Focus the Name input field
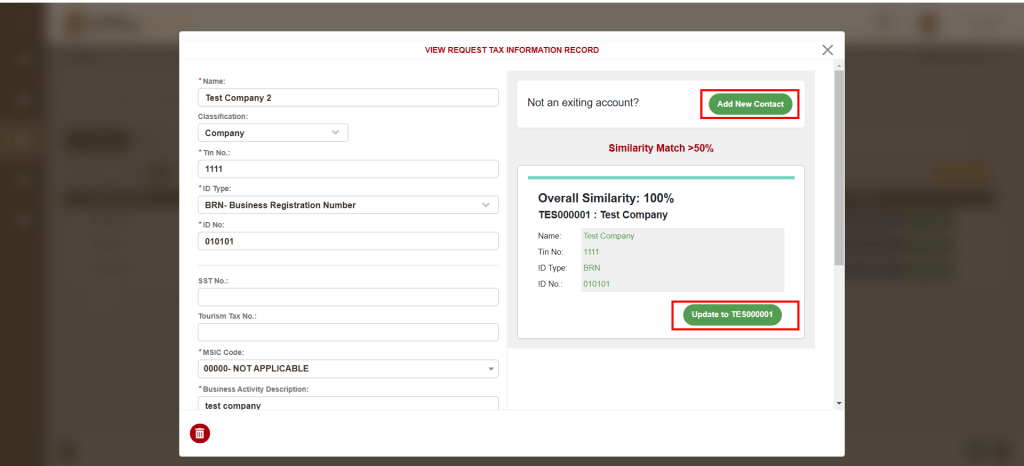This screenshot has height=466, width=1024. (348, 98)
